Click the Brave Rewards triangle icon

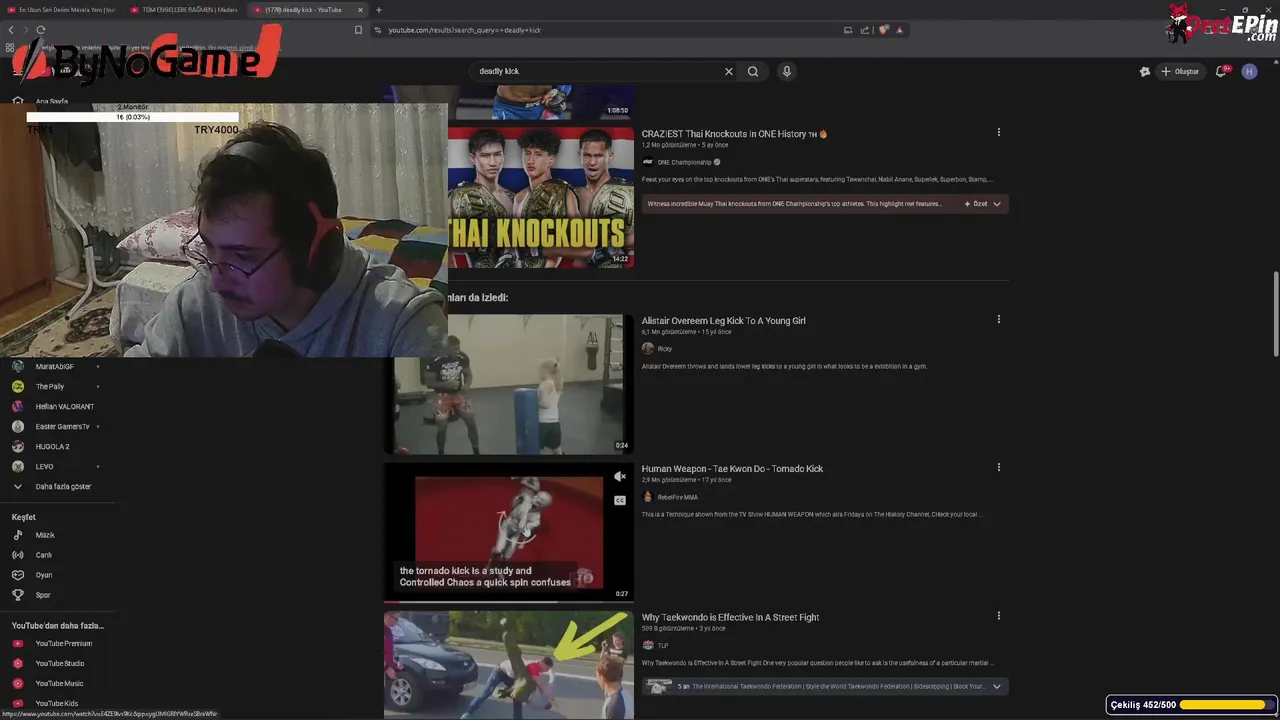[899, 30]
